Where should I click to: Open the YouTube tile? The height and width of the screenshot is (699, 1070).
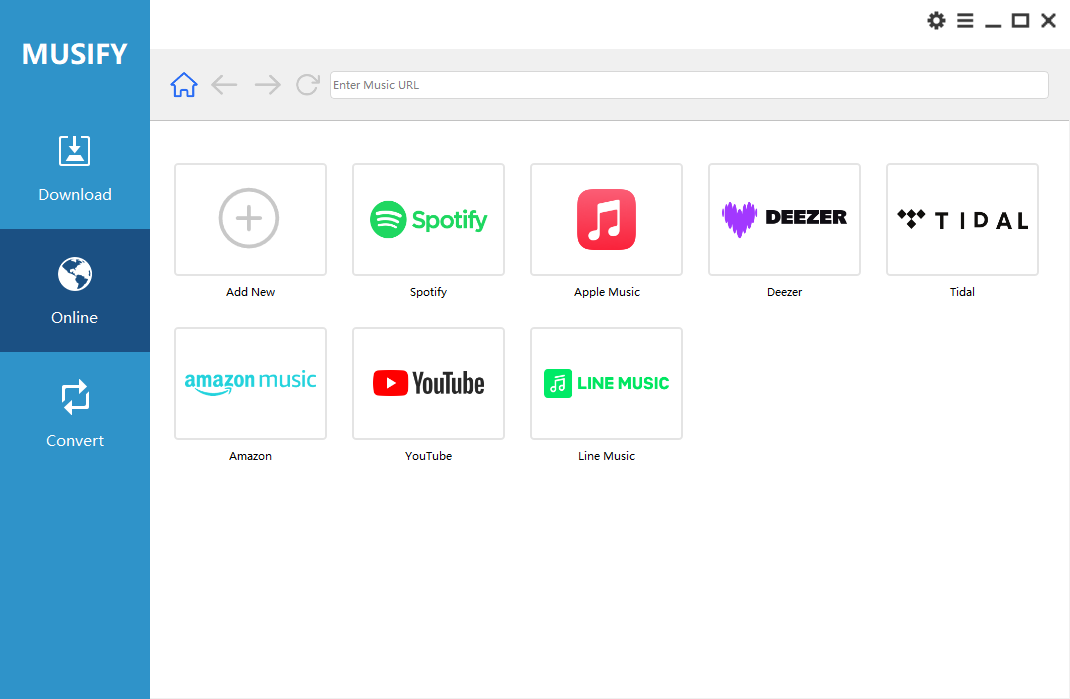click(x=429, y=384)
